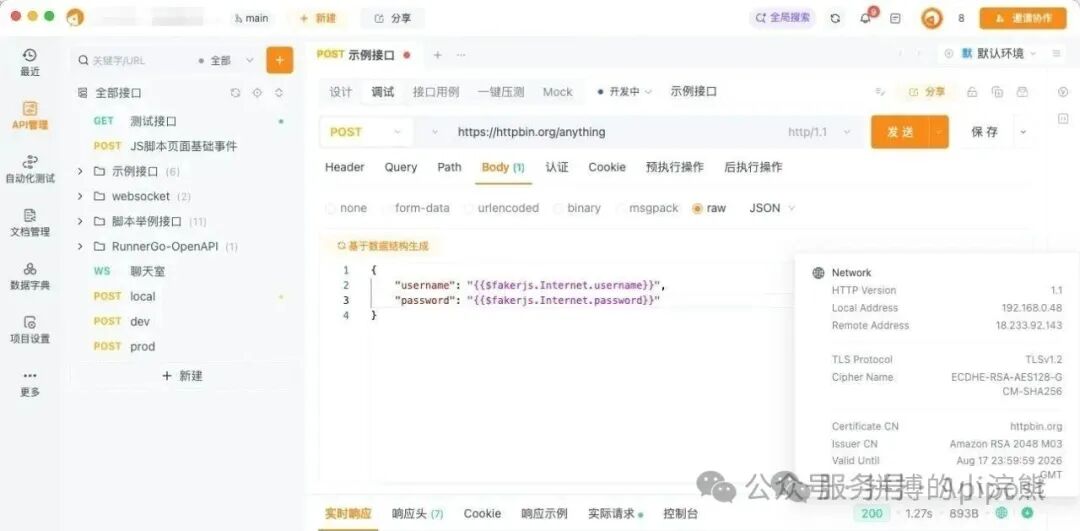
Task: Expand the RunnerGo-OpenAPI folder
Action: pyautogui.click(x=80, y=246)
